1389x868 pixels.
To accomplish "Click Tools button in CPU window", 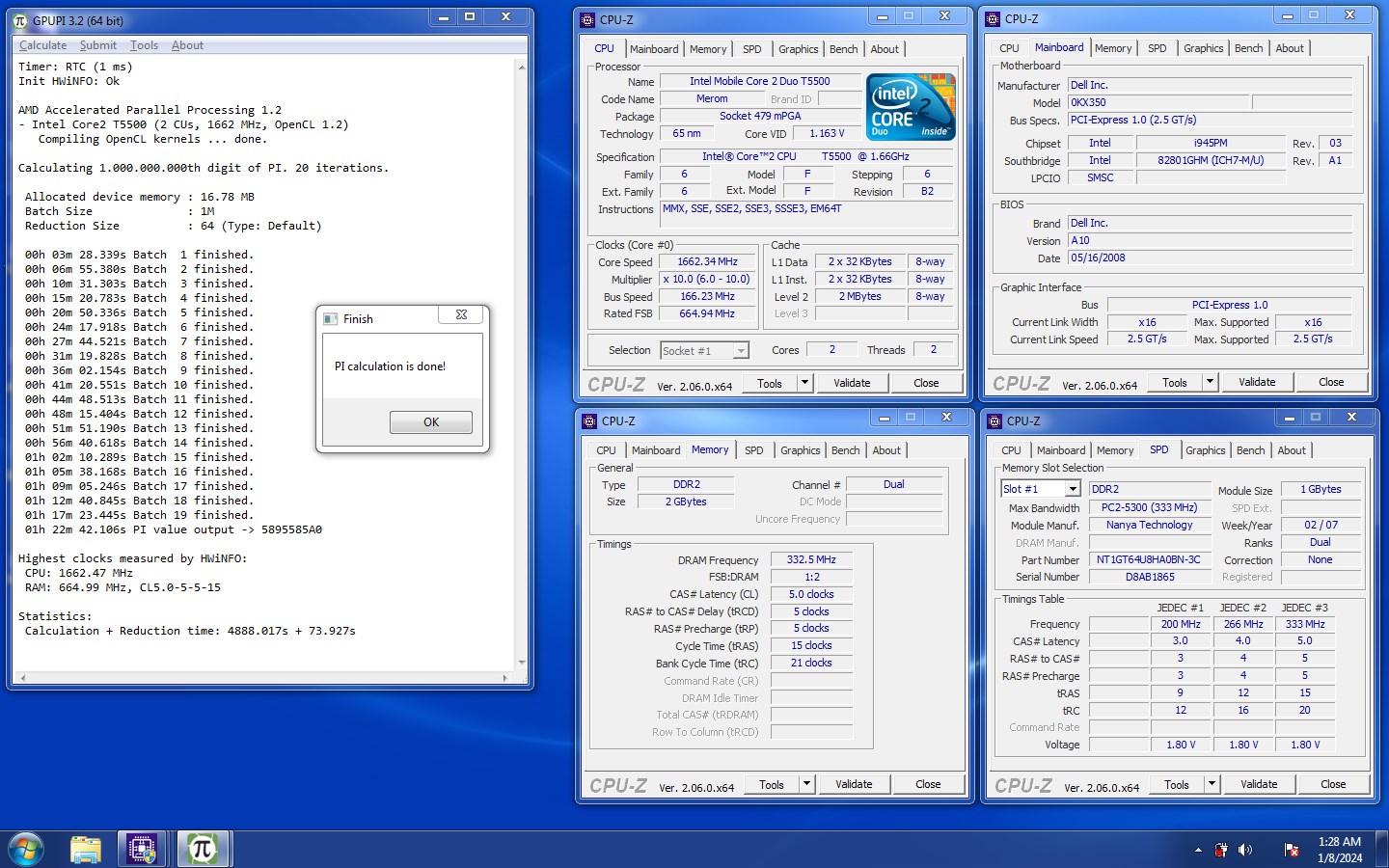I will coord(770,383).
